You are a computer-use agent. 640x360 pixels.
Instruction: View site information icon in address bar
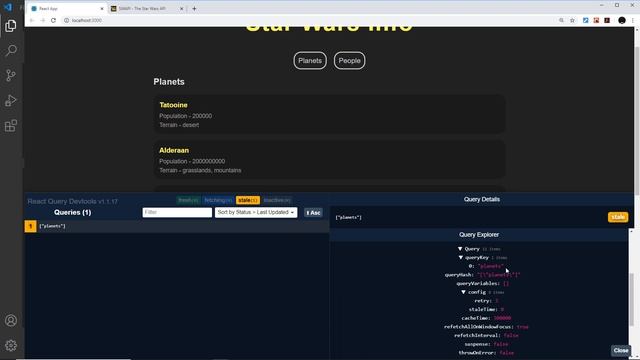click(67, 20)
